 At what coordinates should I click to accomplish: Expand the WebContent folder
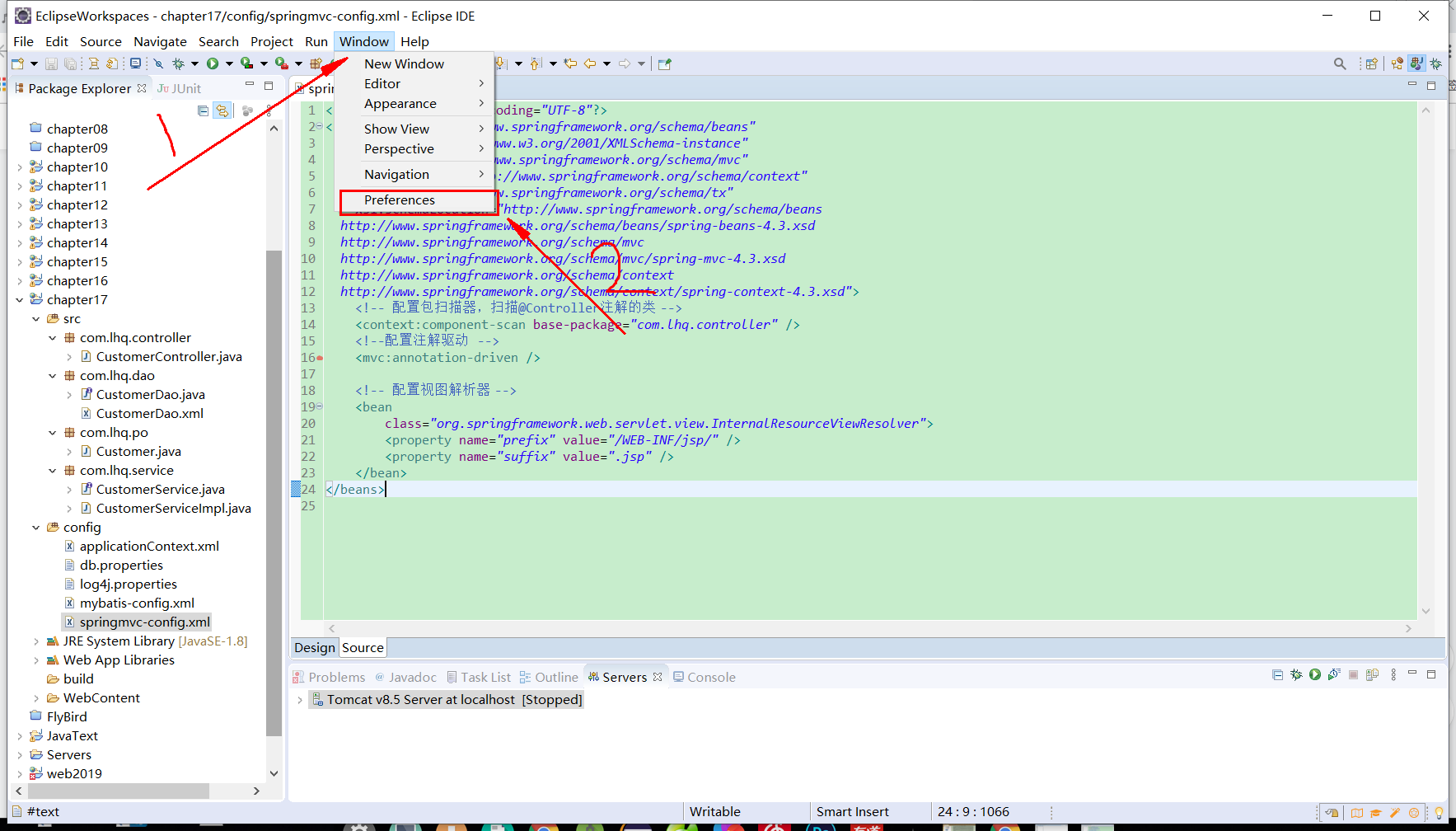point(36,698)
